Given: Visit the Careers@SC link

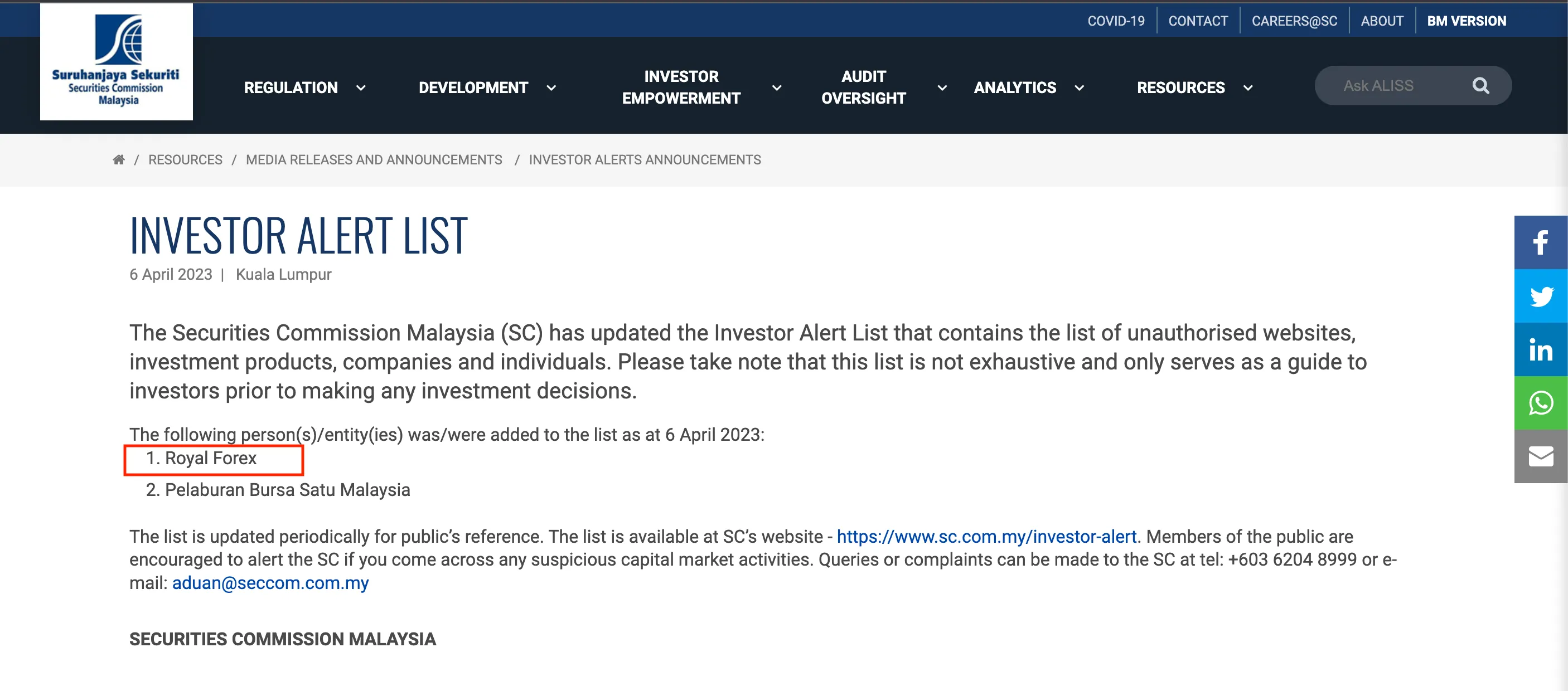Looking at the screenshot, I should (x=1294, y=21).
